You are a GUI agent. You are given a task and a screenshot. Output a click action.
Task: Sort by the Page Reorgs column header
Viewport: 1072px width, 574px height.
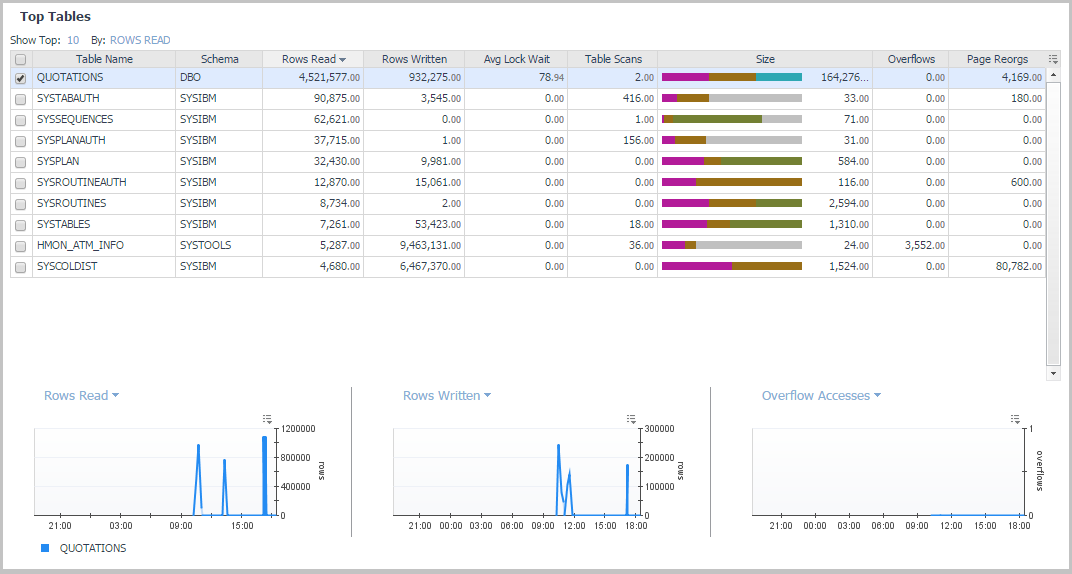click(996, 59)
